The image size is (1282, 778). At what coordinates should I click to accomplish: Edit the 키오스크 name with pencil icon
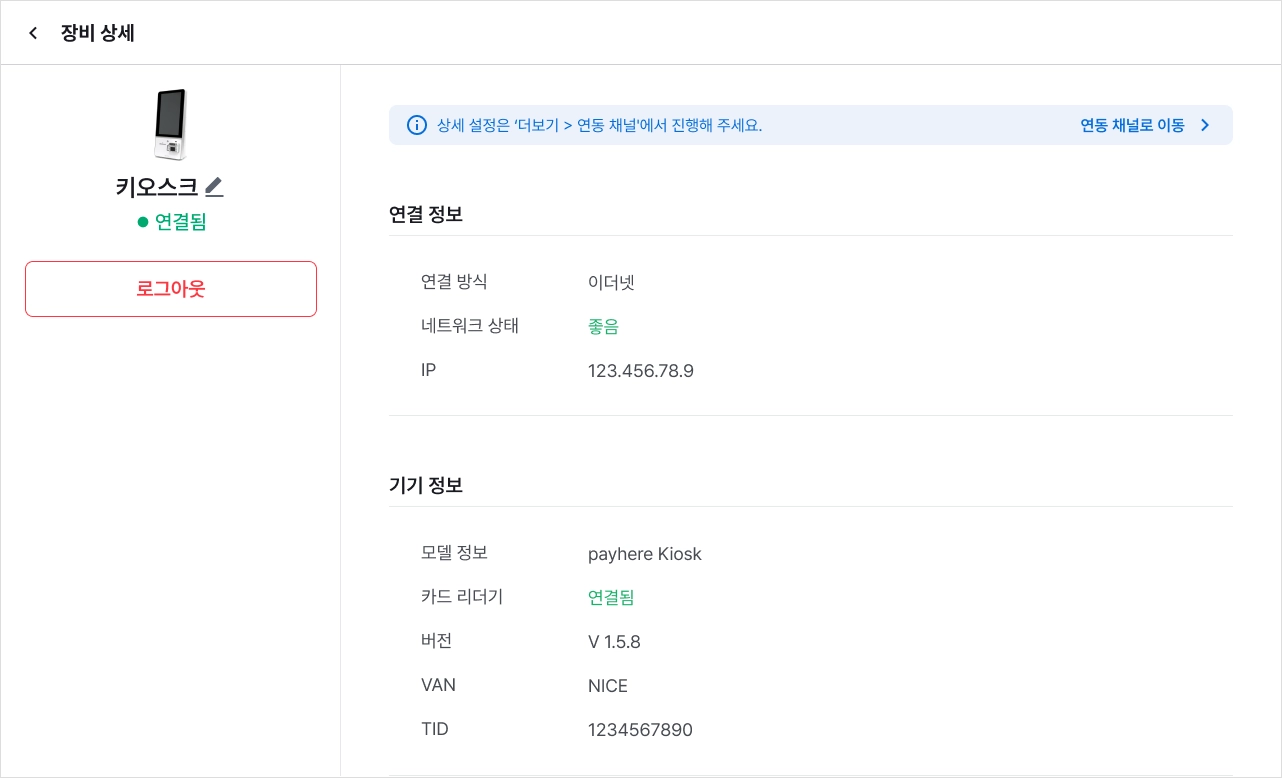point(214,186)
